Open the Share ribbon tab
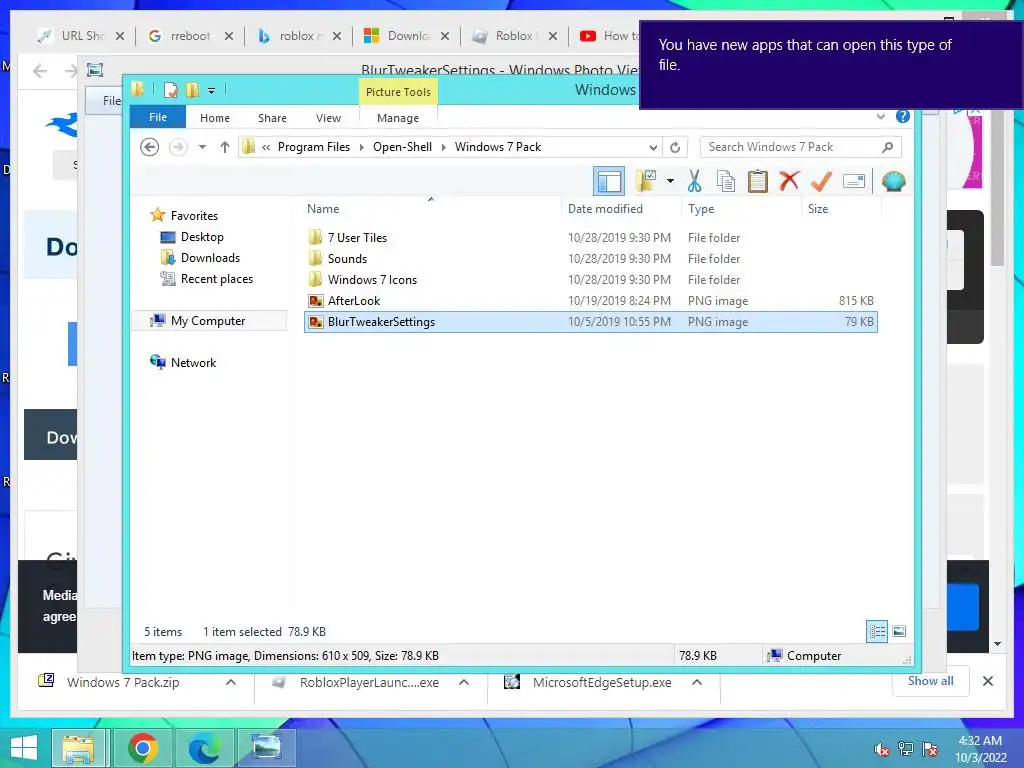The width and height of the screenshot is (1024, 768). pos(272,118)
